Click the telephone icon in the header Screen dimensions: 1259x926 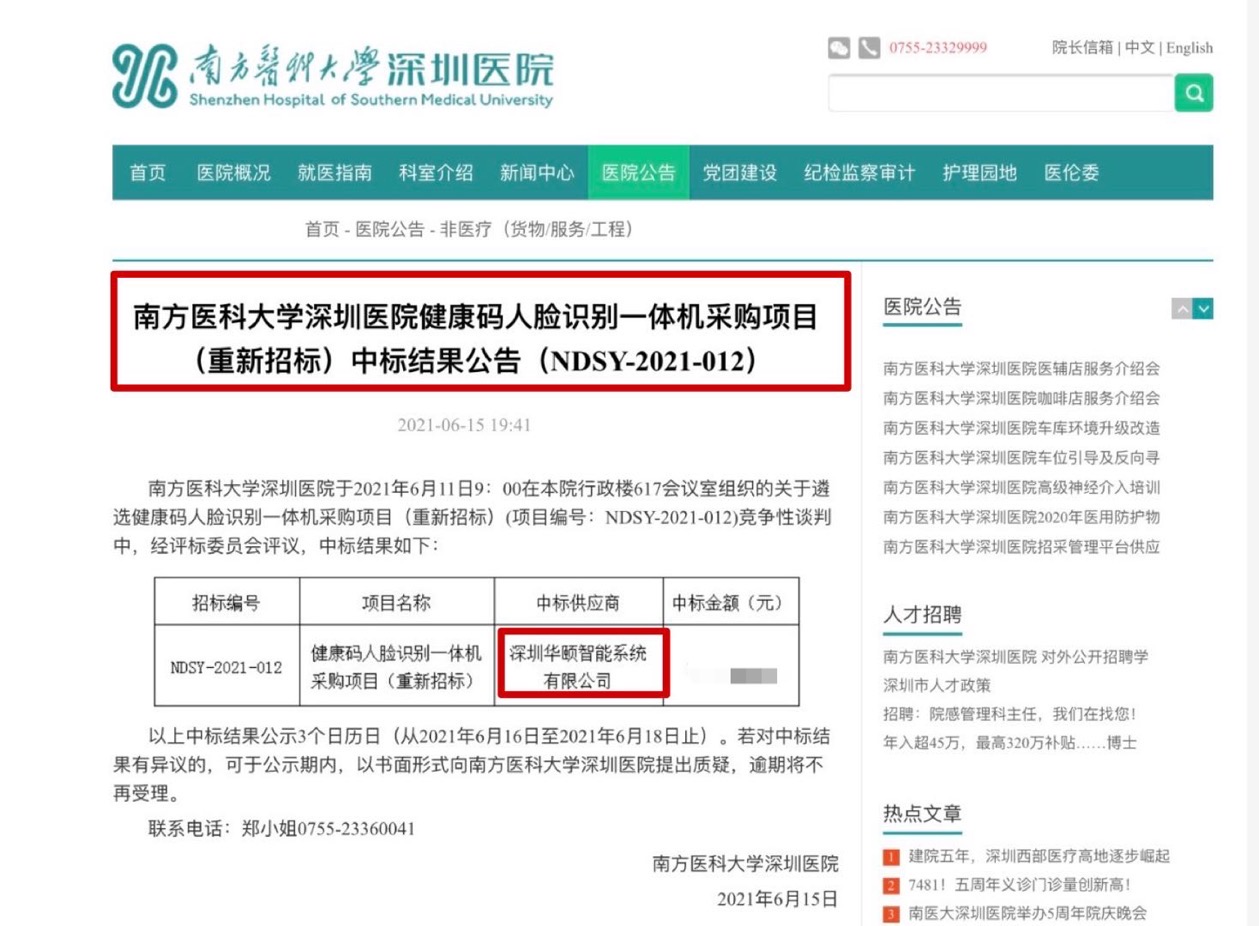(869, 48)
